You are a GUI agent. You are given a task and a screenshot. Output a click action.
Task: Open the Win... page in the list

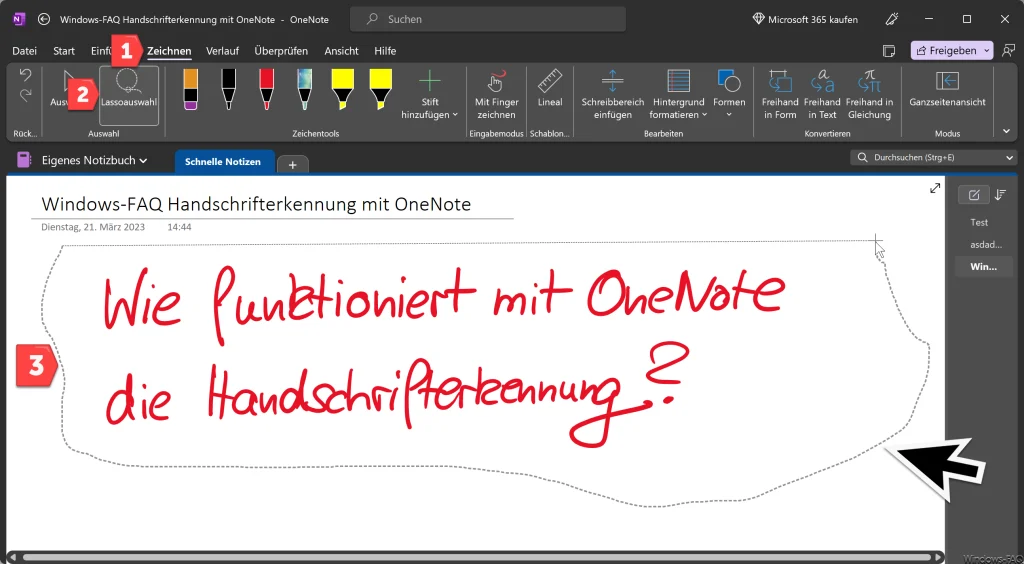tap(985, 266)
